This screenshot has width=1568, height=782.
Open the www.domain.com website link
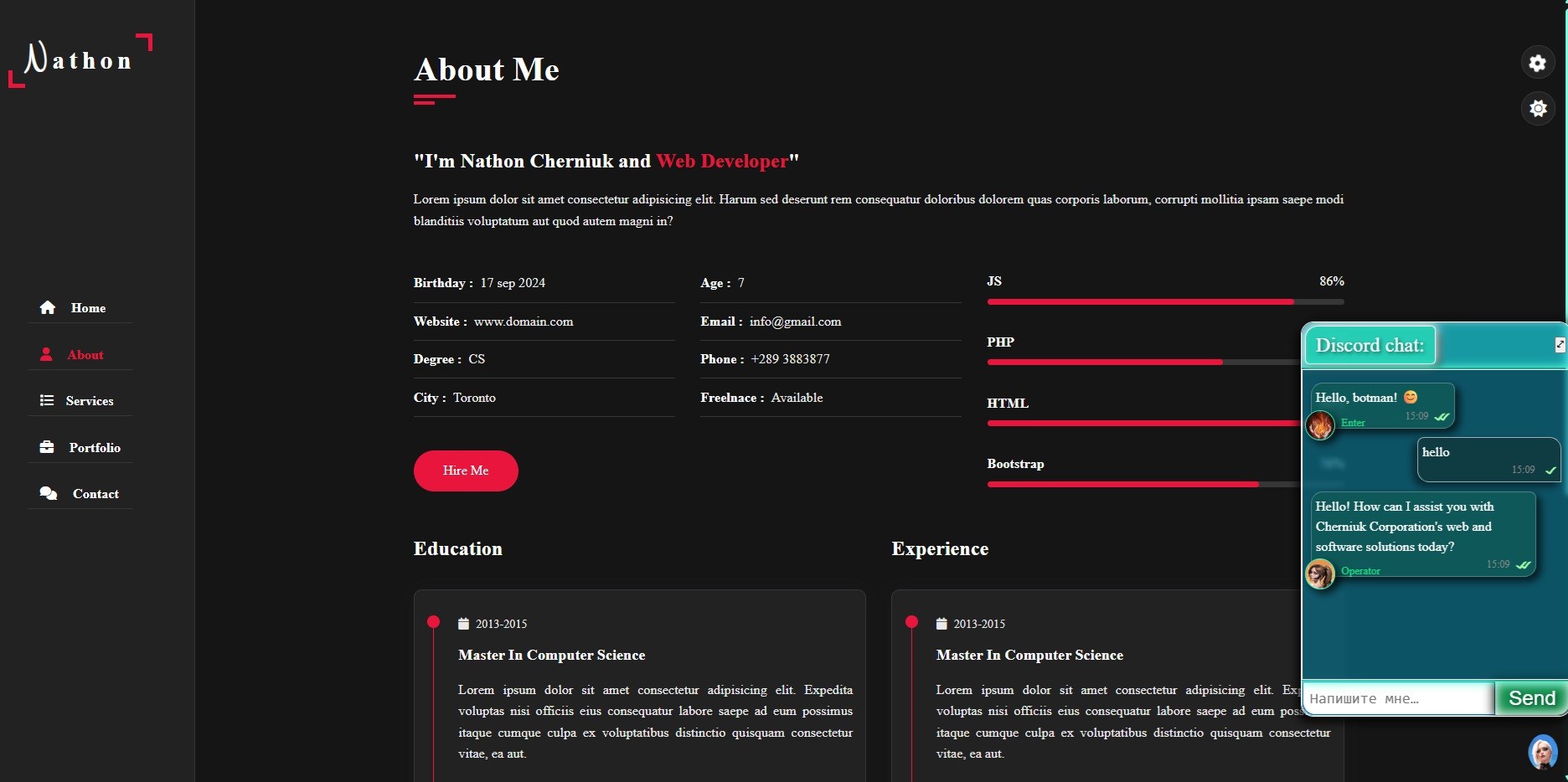523,321
